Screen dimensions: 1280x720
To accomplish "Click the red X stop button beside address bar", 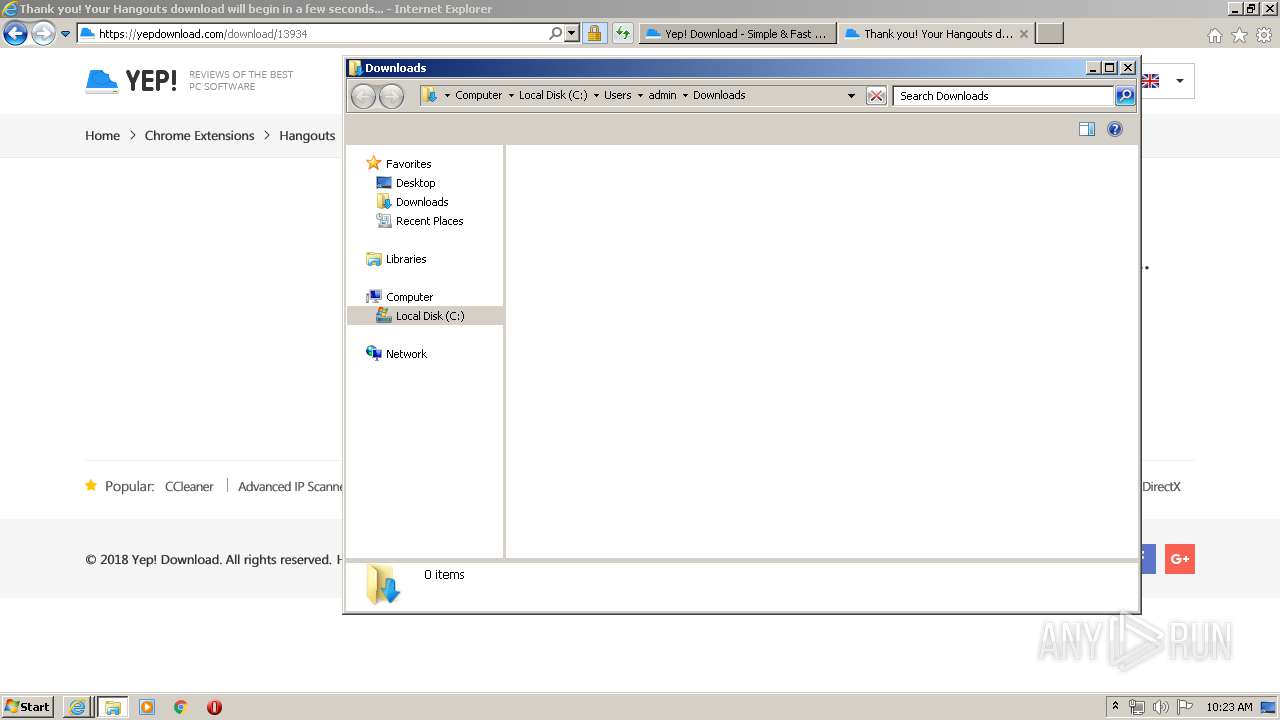I will coord(876,96).
